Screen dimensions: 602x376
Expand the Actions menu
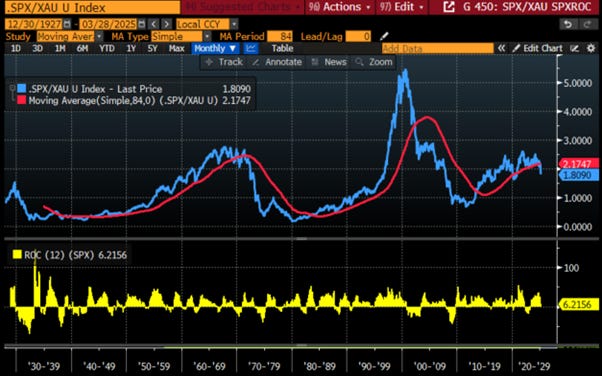click(340, 7)
